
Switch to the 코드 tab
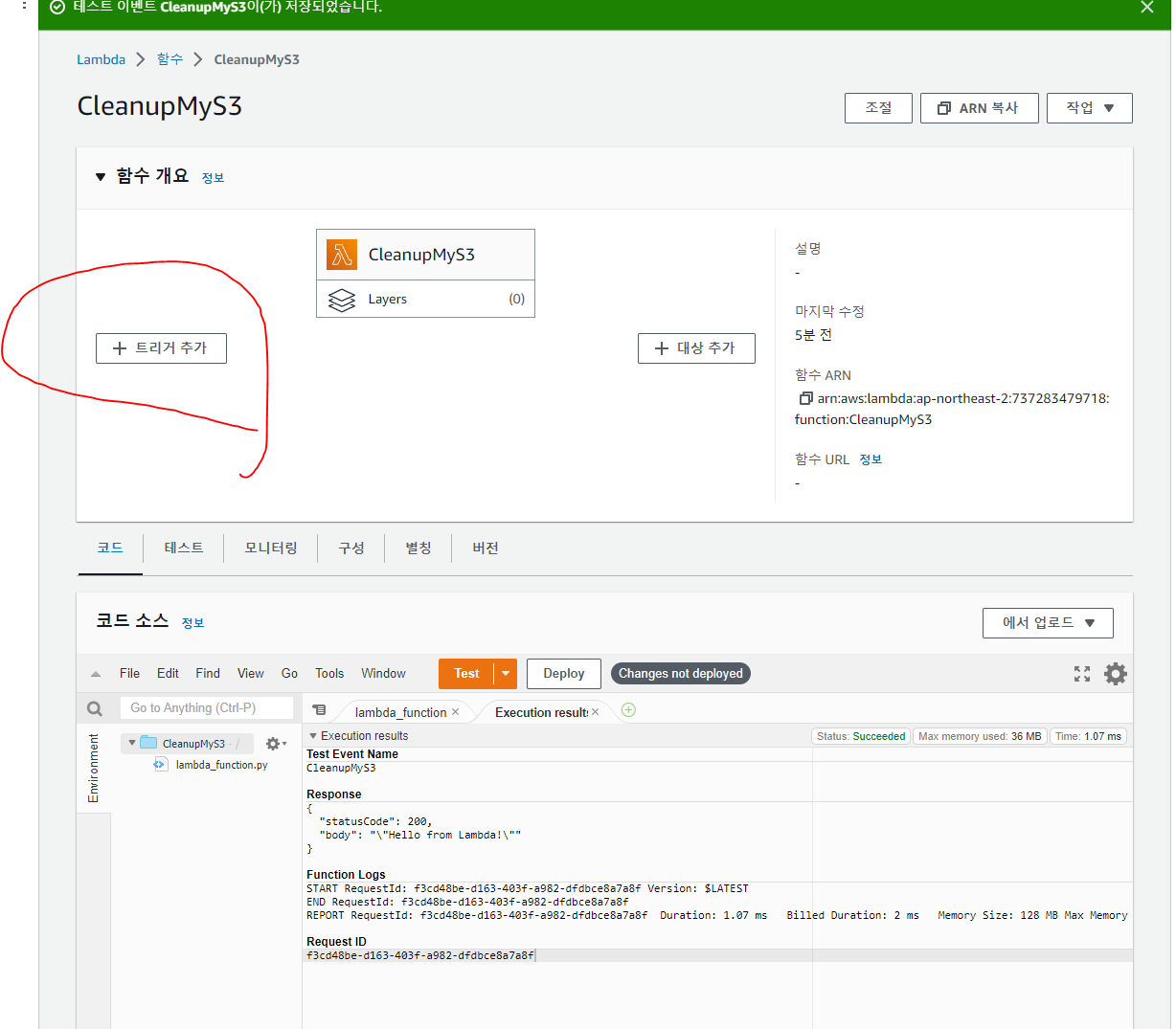pos(110,548)
